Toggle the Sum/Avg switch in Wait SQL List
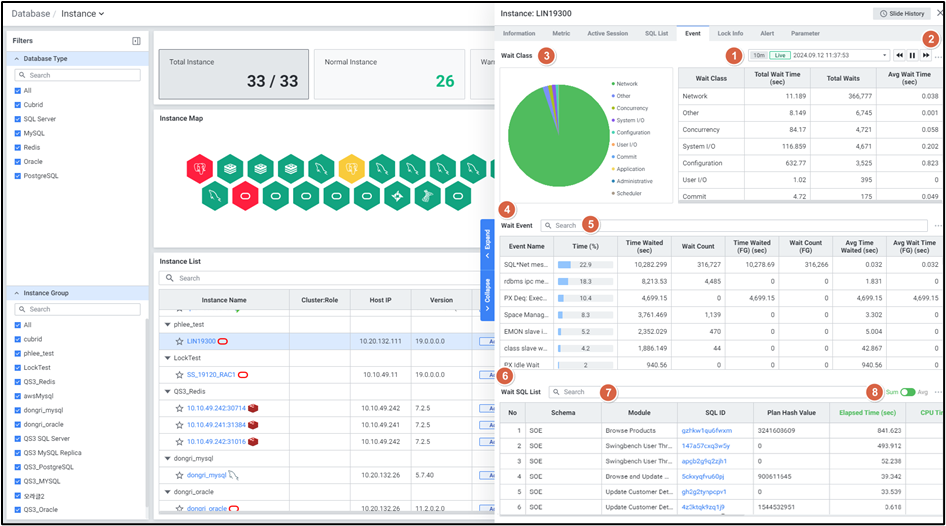Screen dimensions: 946x526 click(x=907, y=392)
